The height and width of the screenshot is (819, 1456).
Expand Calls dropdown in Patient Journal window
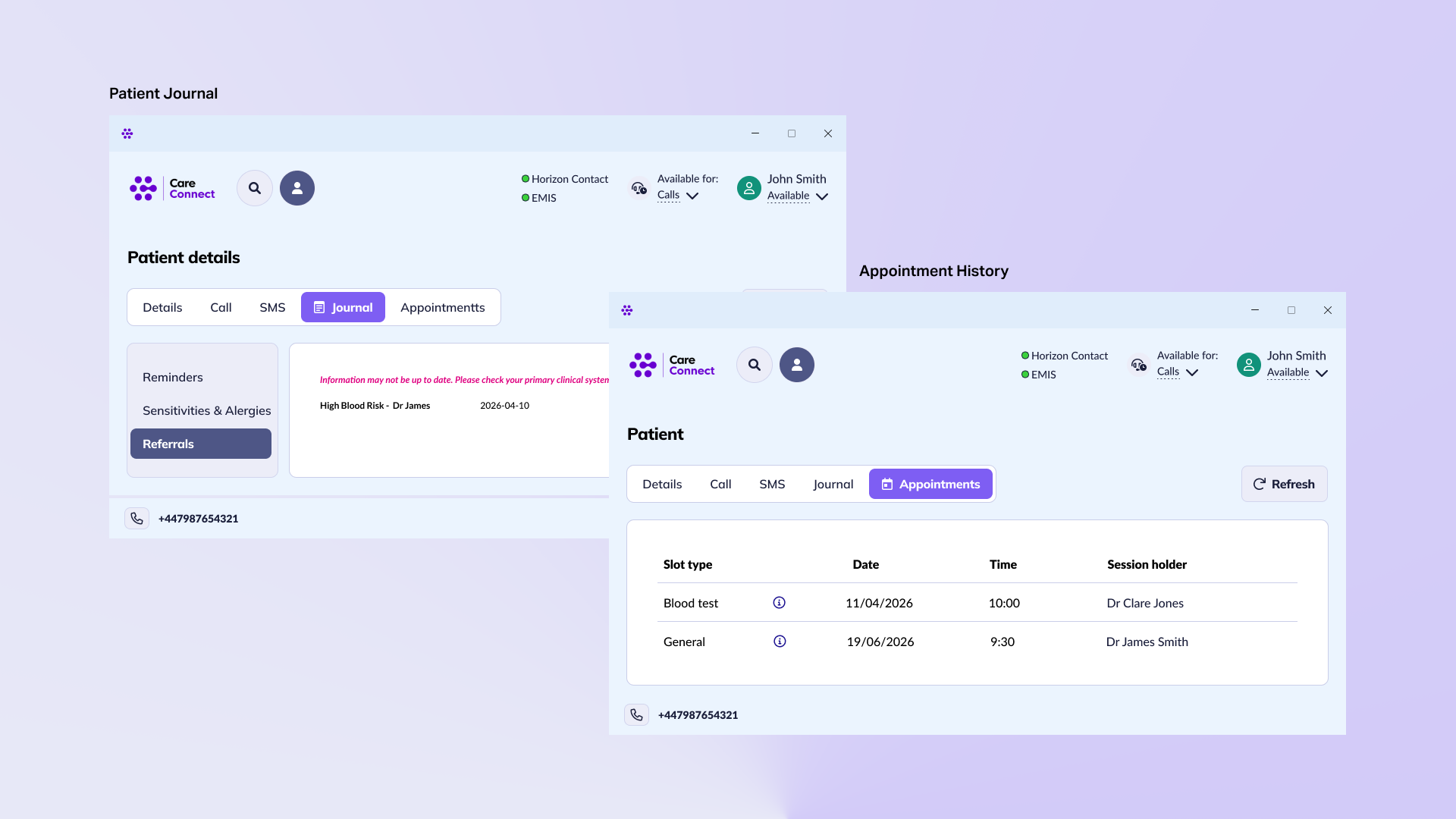coord(678,196)
